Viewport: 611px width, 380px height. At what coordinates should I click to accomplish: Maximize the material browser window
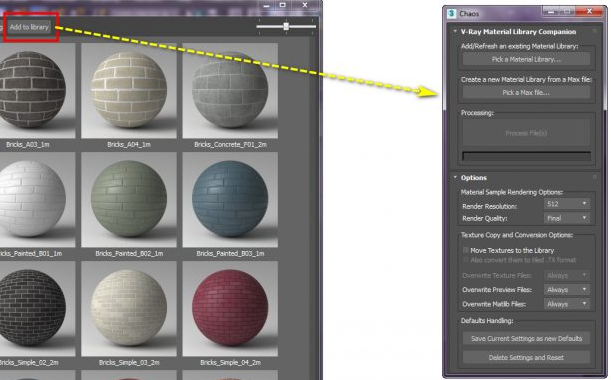tap(283, 5)
